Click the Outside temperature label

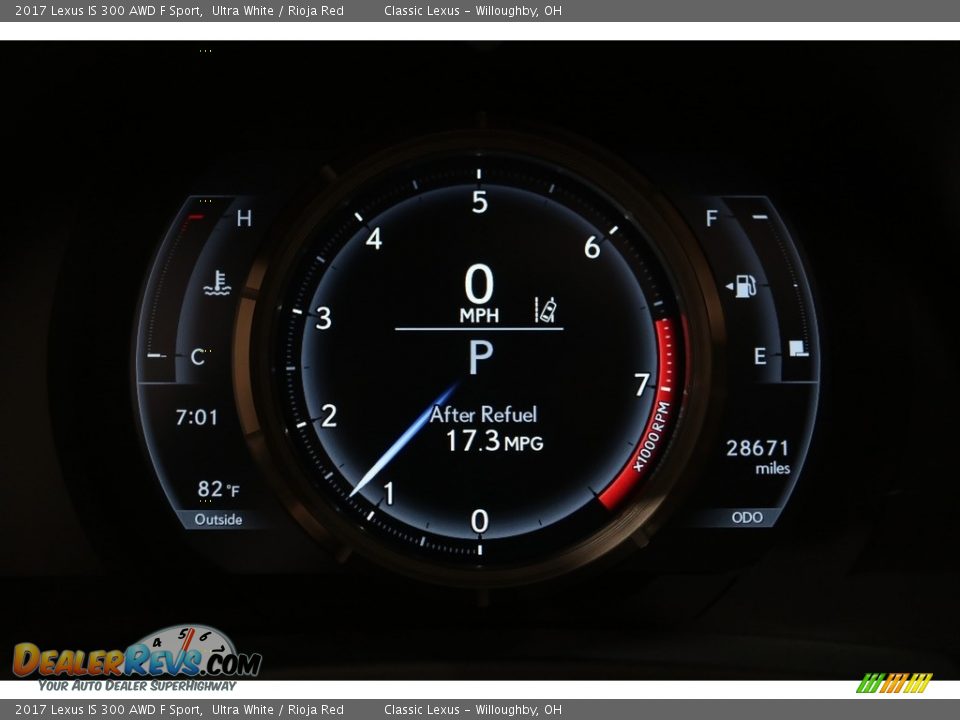tap(218, 519)
